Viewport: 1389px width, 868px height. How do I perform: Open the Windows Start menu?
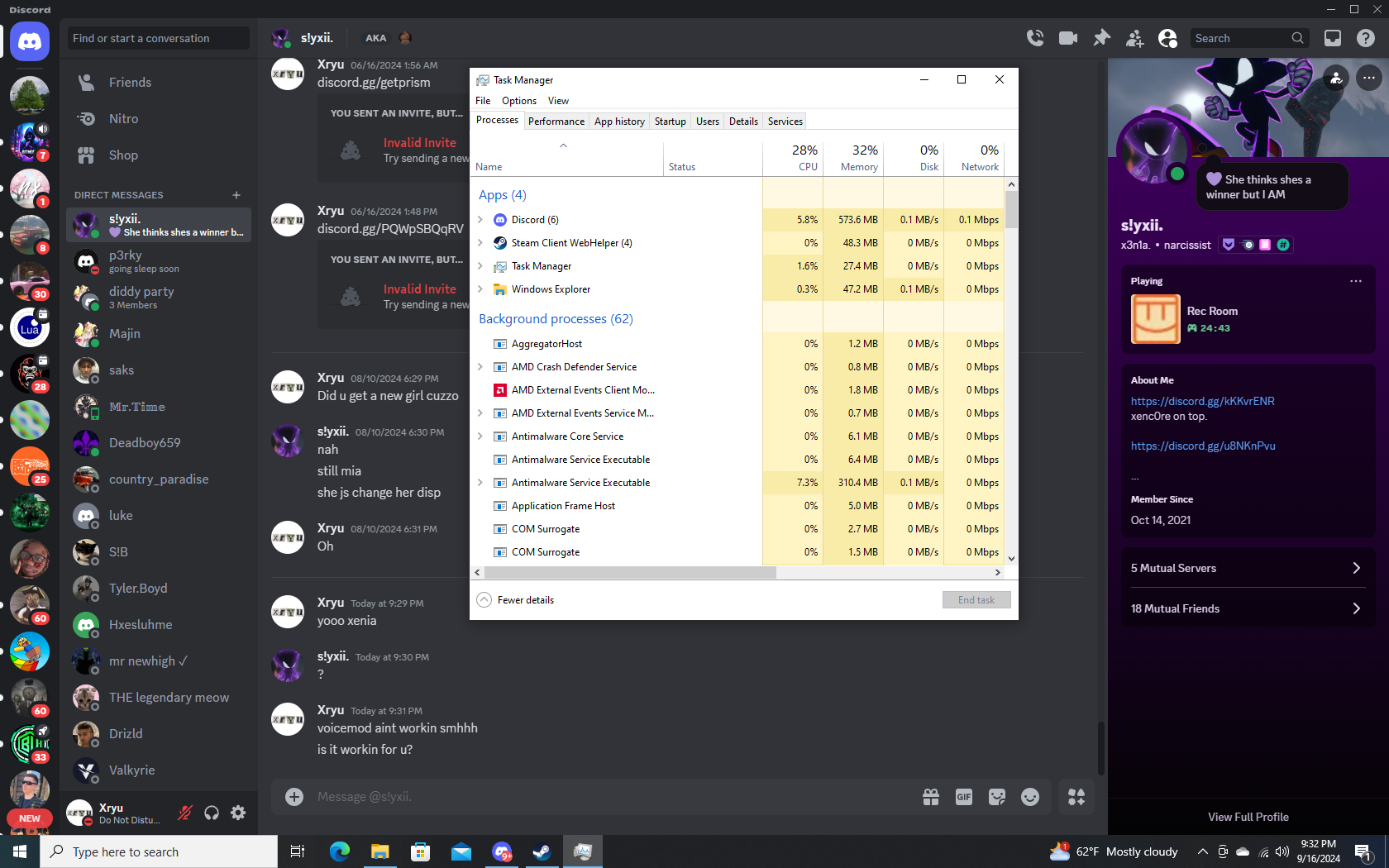pos(20,851)
